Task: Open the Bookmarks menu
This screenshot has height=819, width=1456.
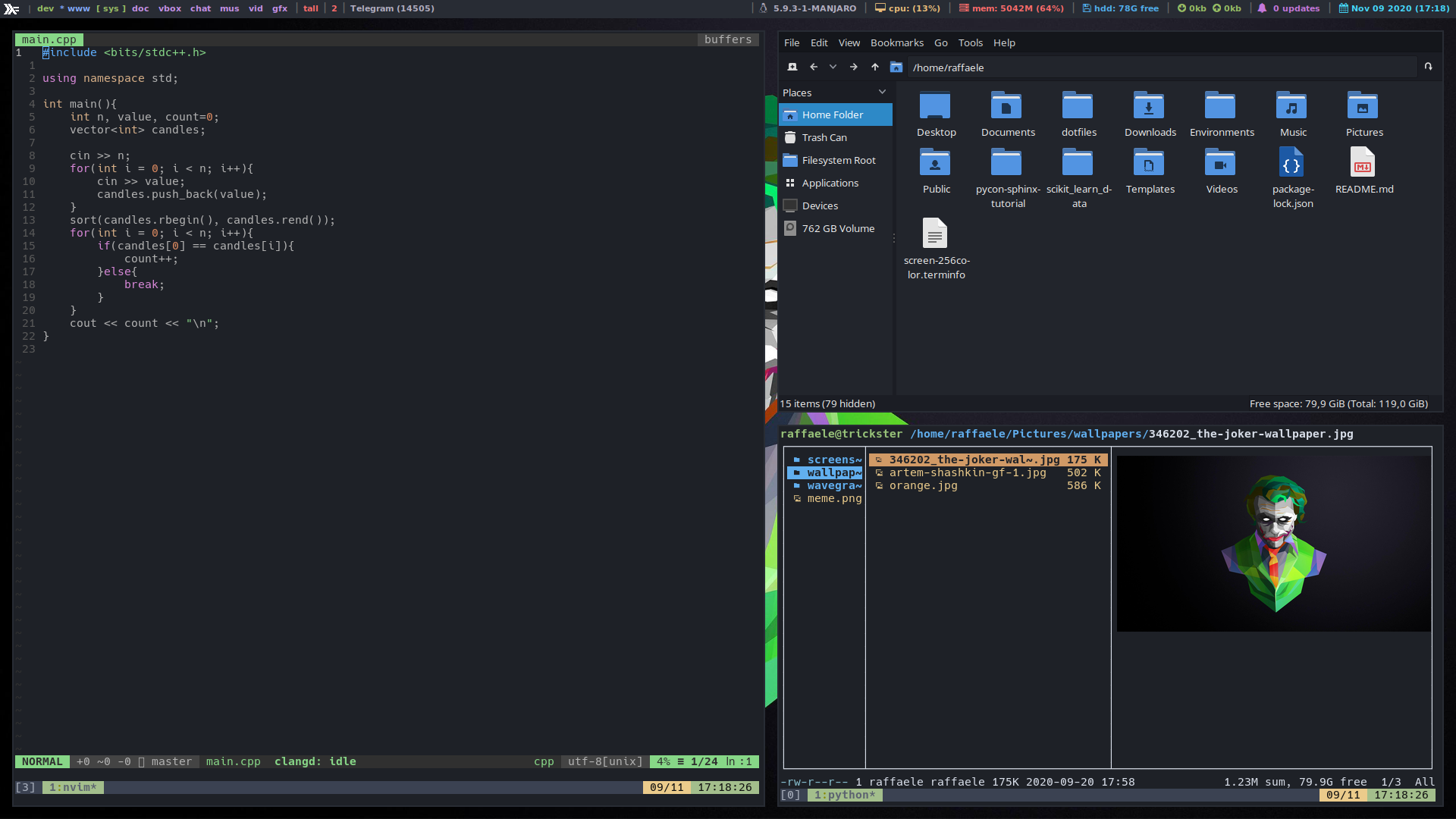Action: [x=896, y=42]
